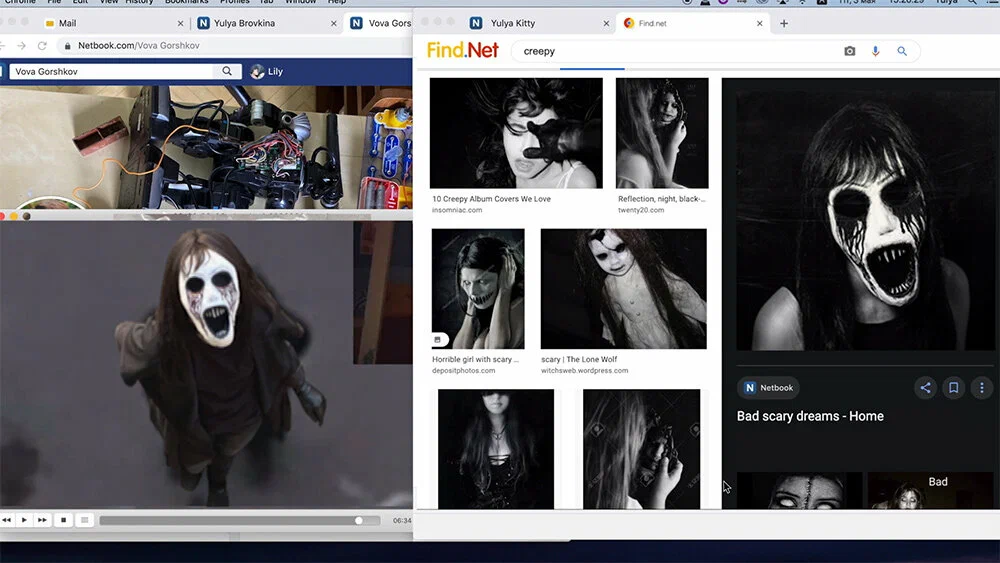Click the video progress slider knob
The width and height of the screenshot is (1000, 563).
click(359, 520)
